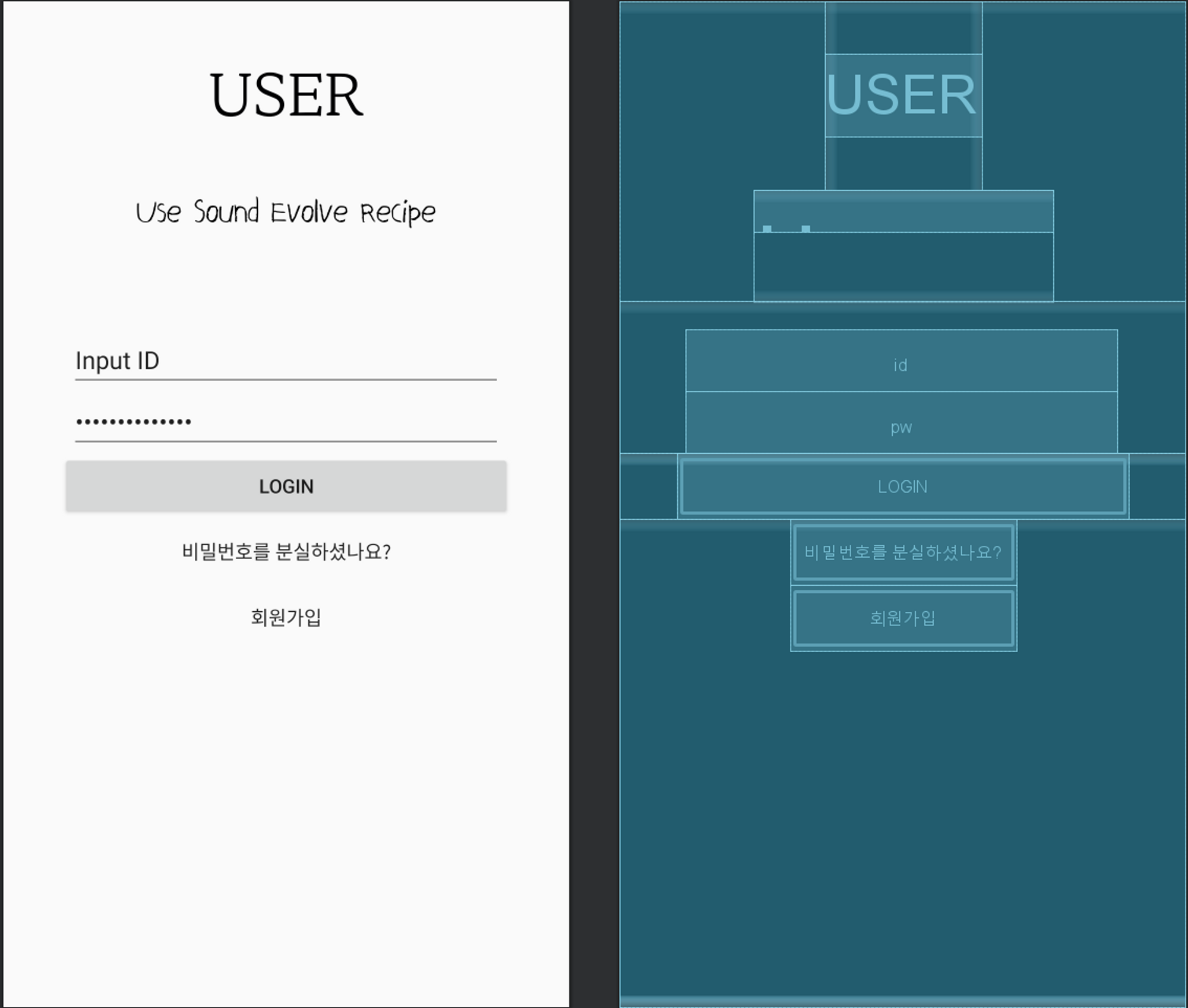1188x1008 pixels.
Task: Select the 비밀번호를 분실하셨나요? button in blueprint view
Action: 903,552
